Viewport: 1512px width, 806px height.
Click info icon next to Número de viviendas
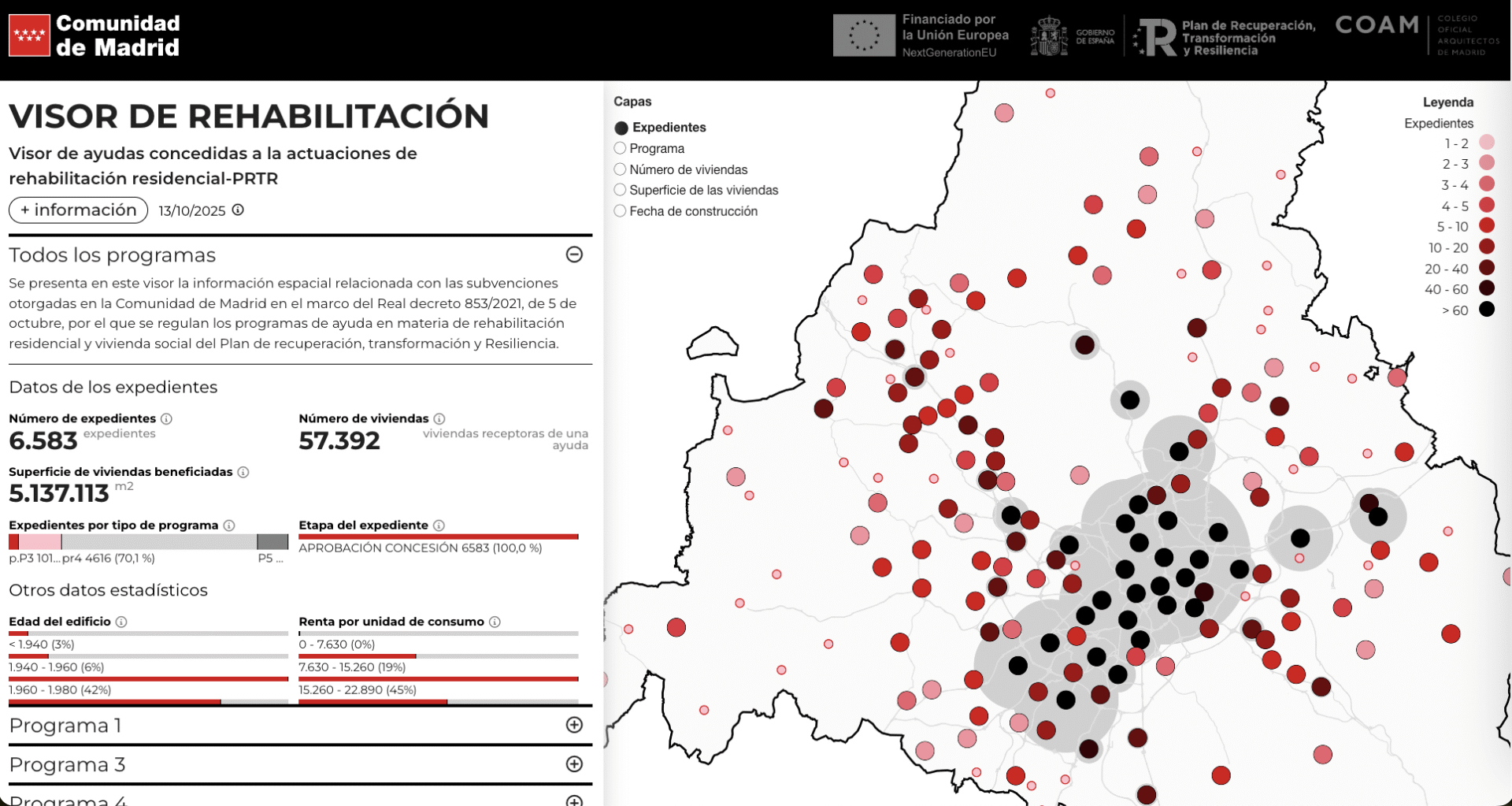[439, 418]
